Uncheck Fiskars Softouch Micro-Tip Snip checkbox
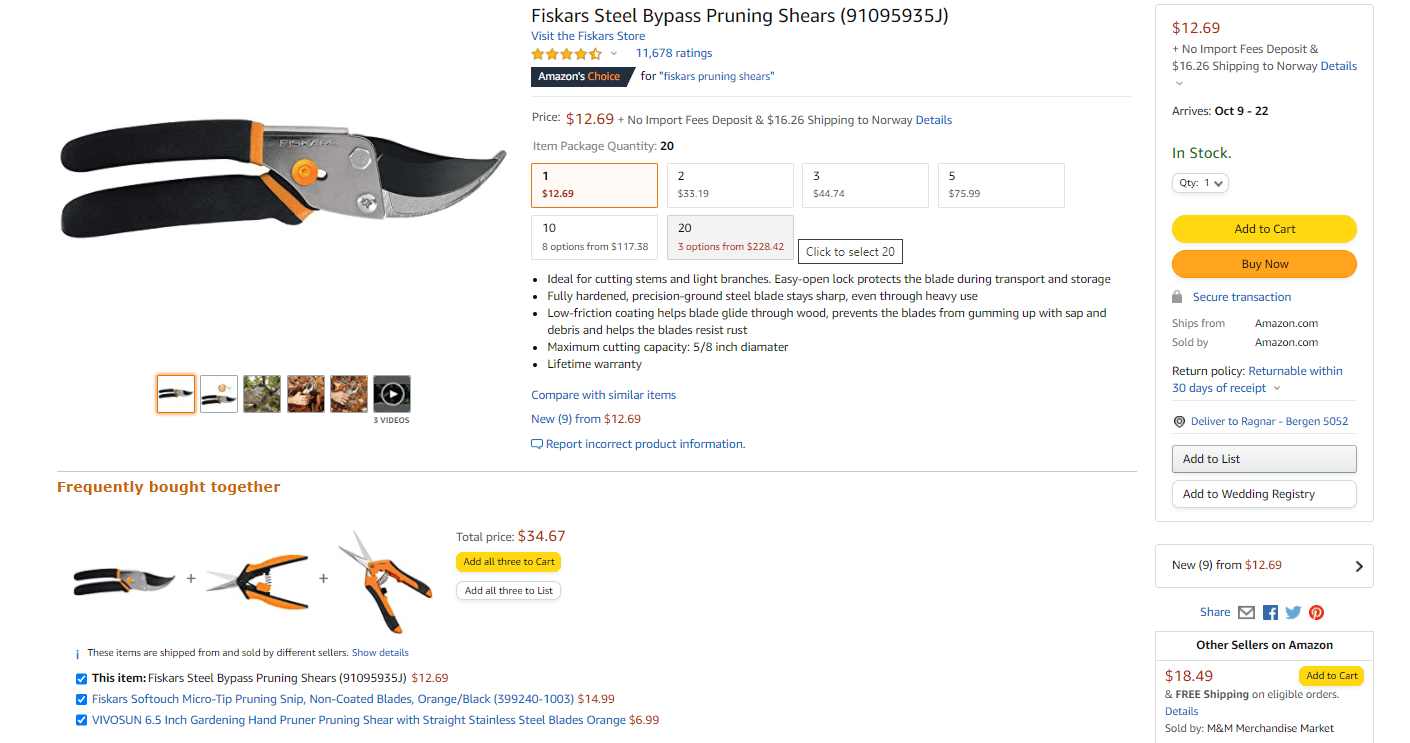Viewport: 1410px width, 743px height. (x=82, y=699)
